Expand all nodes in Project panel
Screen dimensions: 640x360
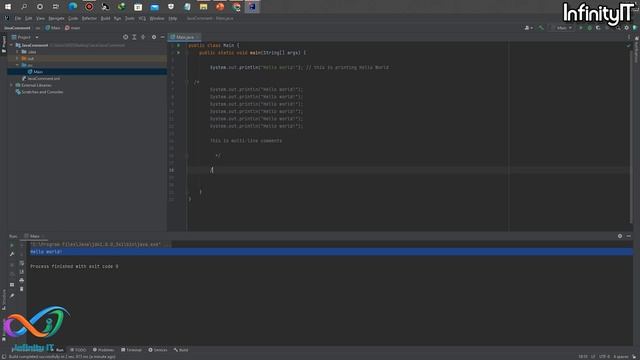click(x=134, y=37)
